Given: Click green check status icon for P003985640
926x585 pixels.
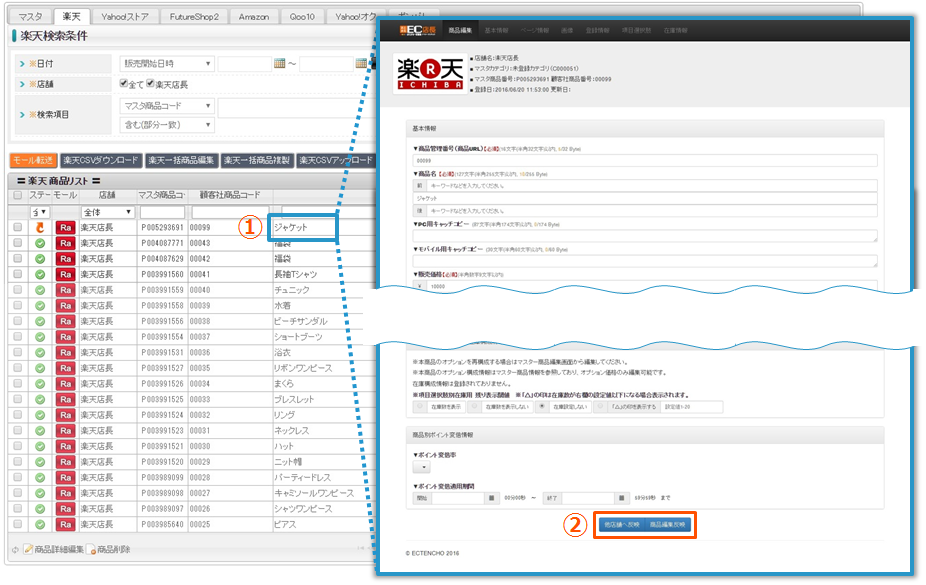Looking at the screenshot, I should click(40, 524).
